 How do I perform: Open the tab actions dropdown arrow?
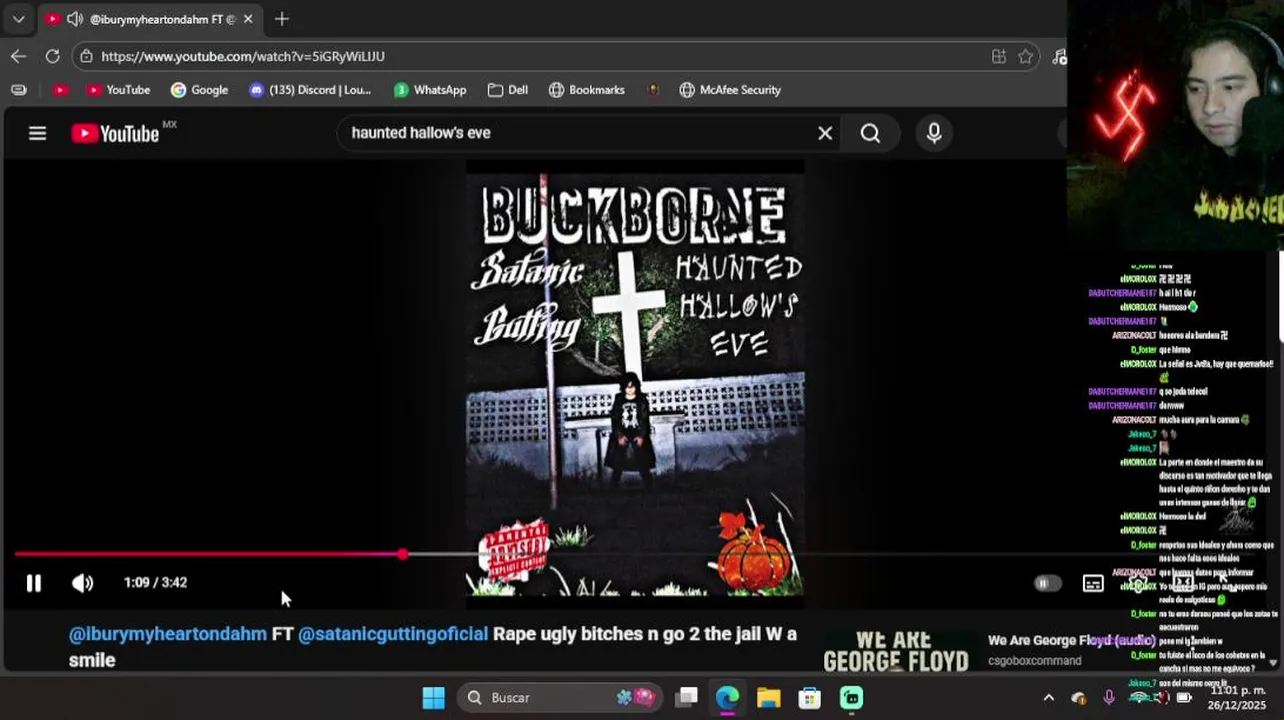pyautogui.click(x=18, y=19)
